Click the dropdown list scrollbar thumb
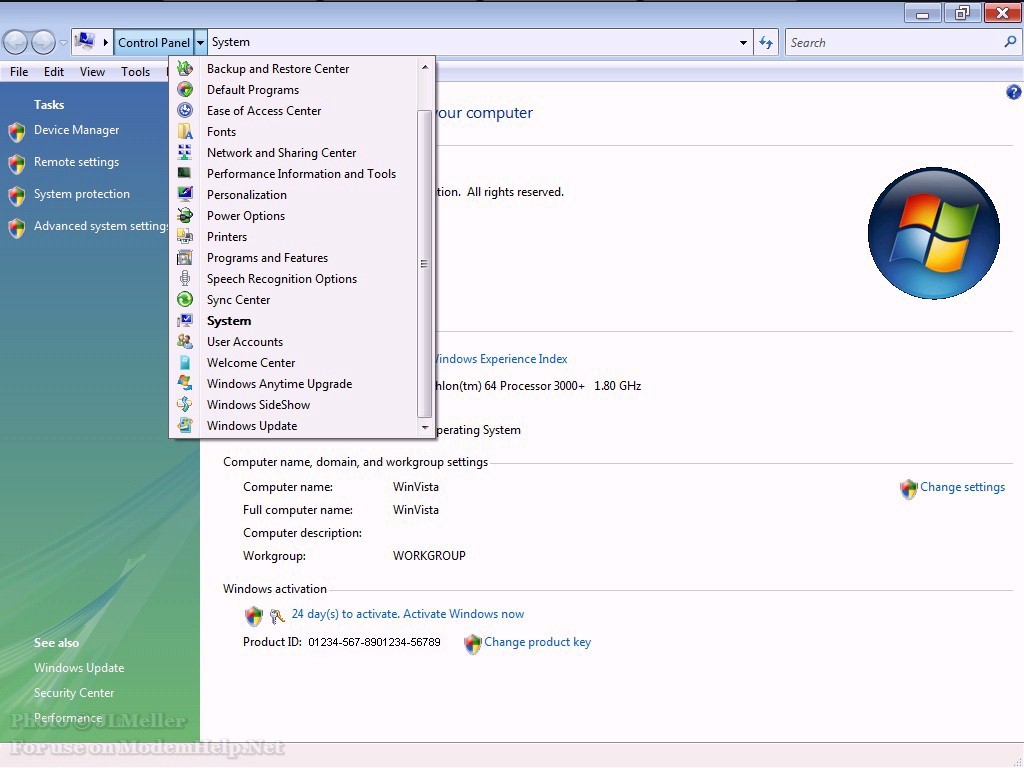 (x=424, y=264)
